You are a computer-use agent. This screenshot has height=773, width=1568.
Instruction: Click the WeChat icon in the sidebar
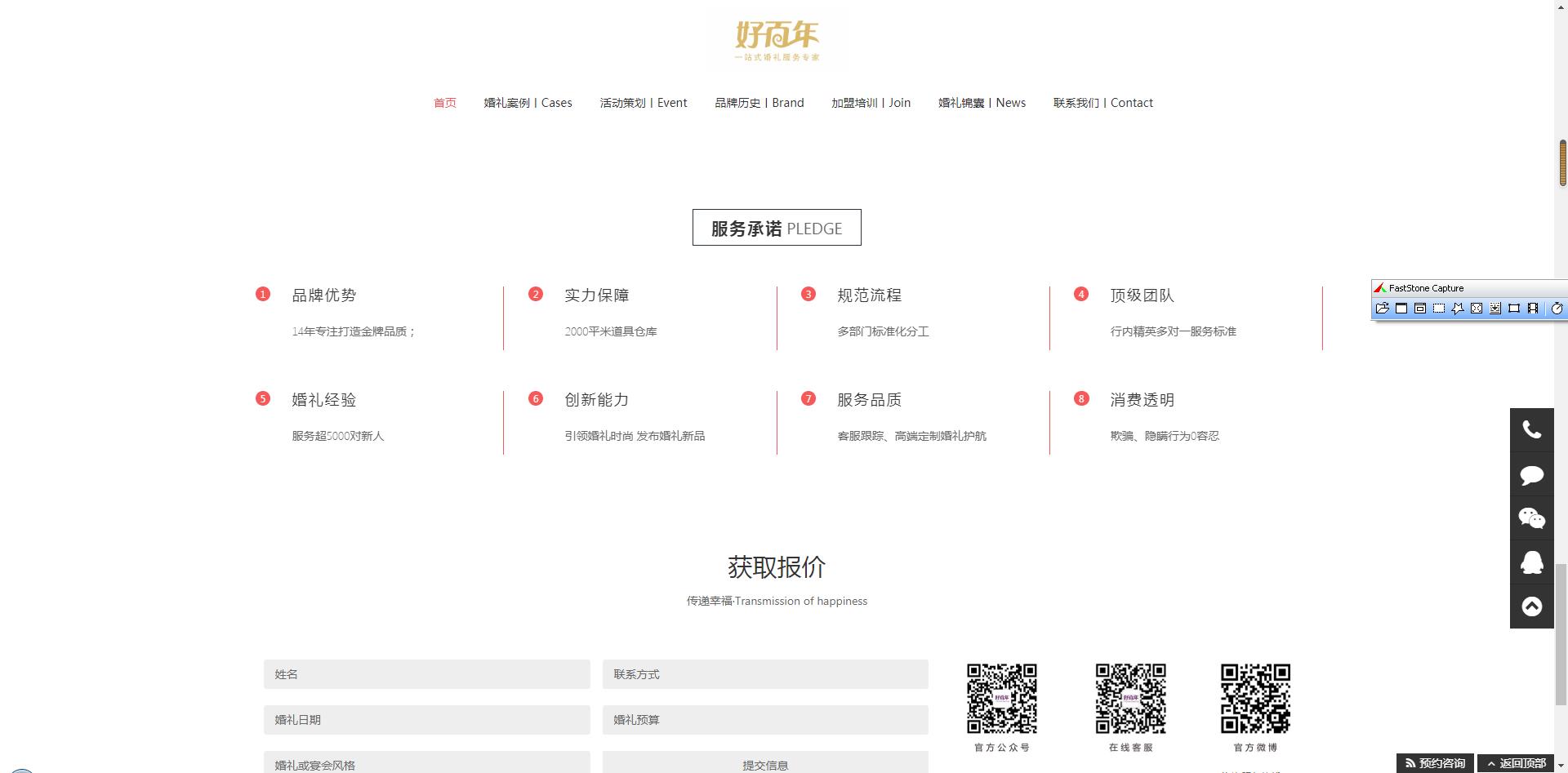click(x=1531, y=518)
